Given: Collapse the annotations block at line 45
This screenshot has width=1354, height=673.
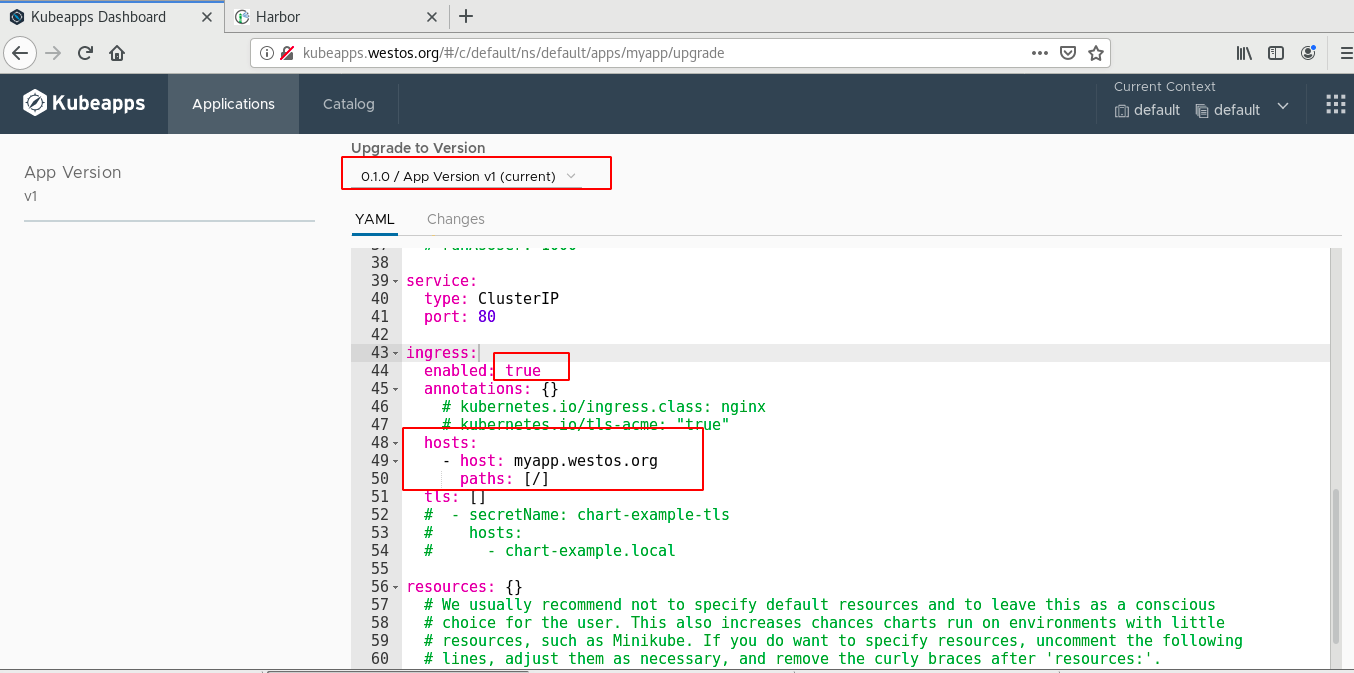Looking at the screenshot, I should (396, 389).
